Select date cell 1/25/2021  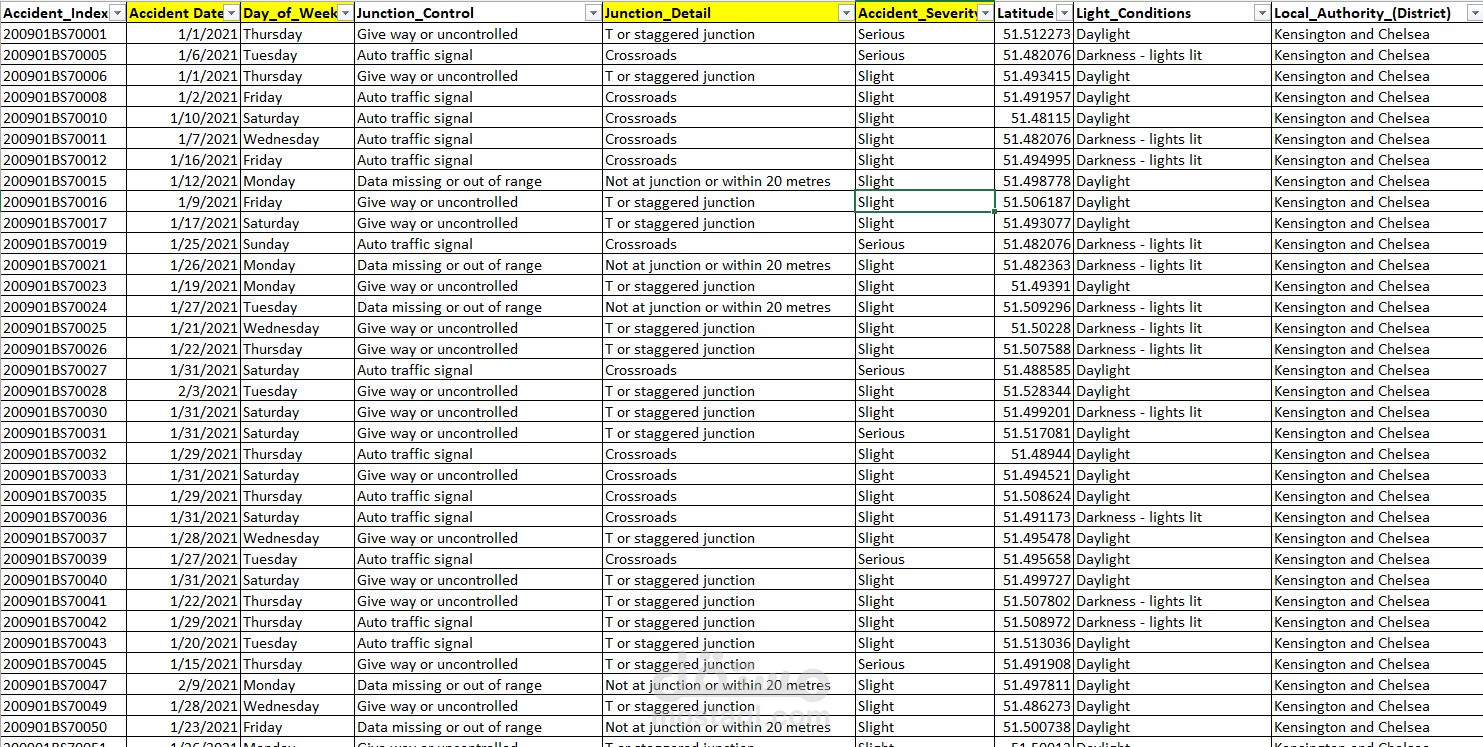(x=184, y=244)
